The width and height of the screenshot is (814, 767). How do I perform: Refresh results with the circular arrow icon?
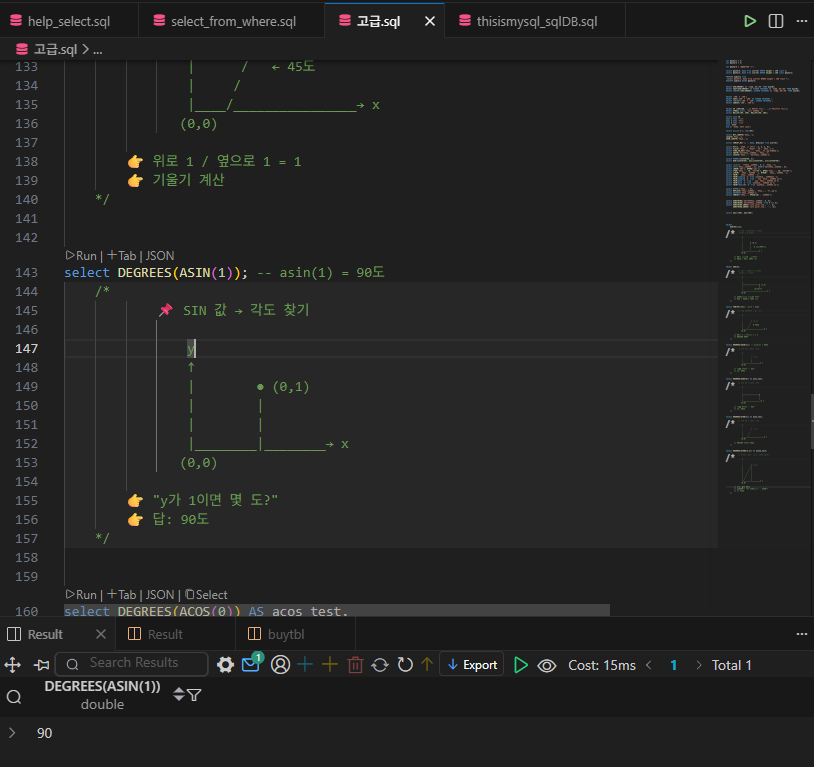[x=405, y=665]
